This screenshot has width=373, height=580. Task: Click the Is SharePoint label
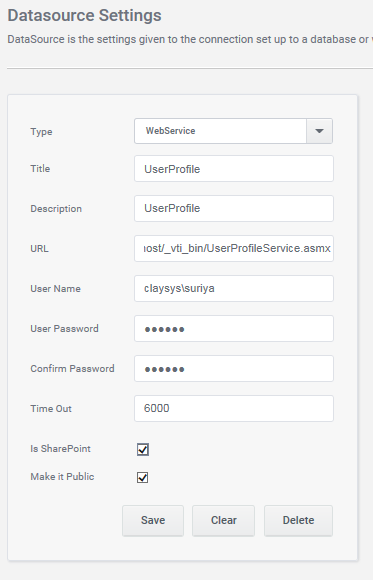click(60, 449)
